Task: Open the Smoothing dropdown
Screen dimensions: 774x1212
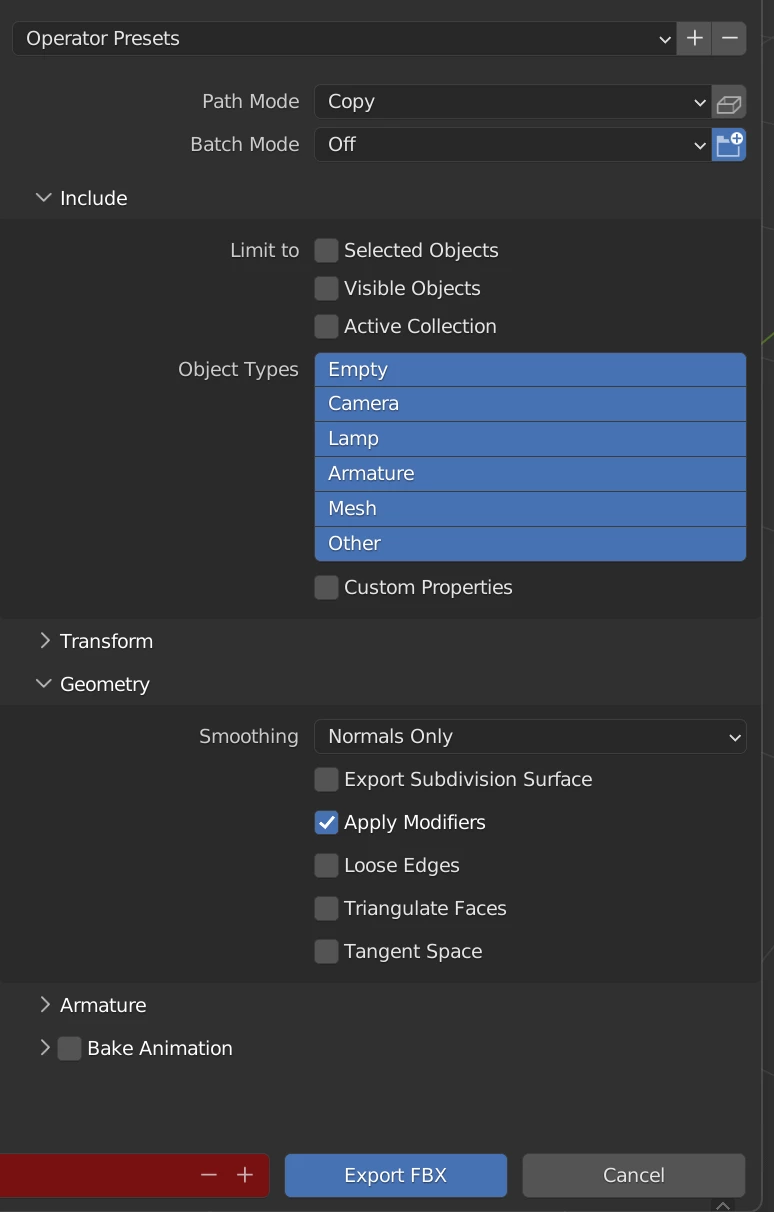Action: [x=530, y=737]
